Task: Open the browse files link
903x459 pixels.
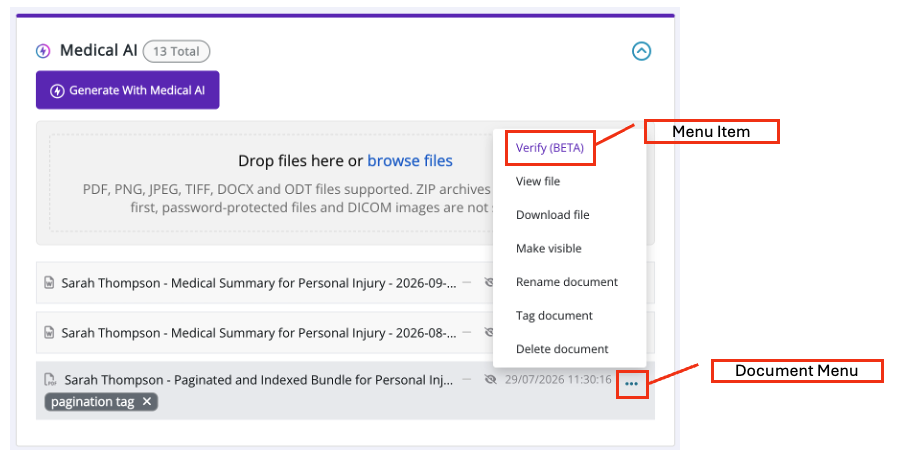Action: (409, 161)
